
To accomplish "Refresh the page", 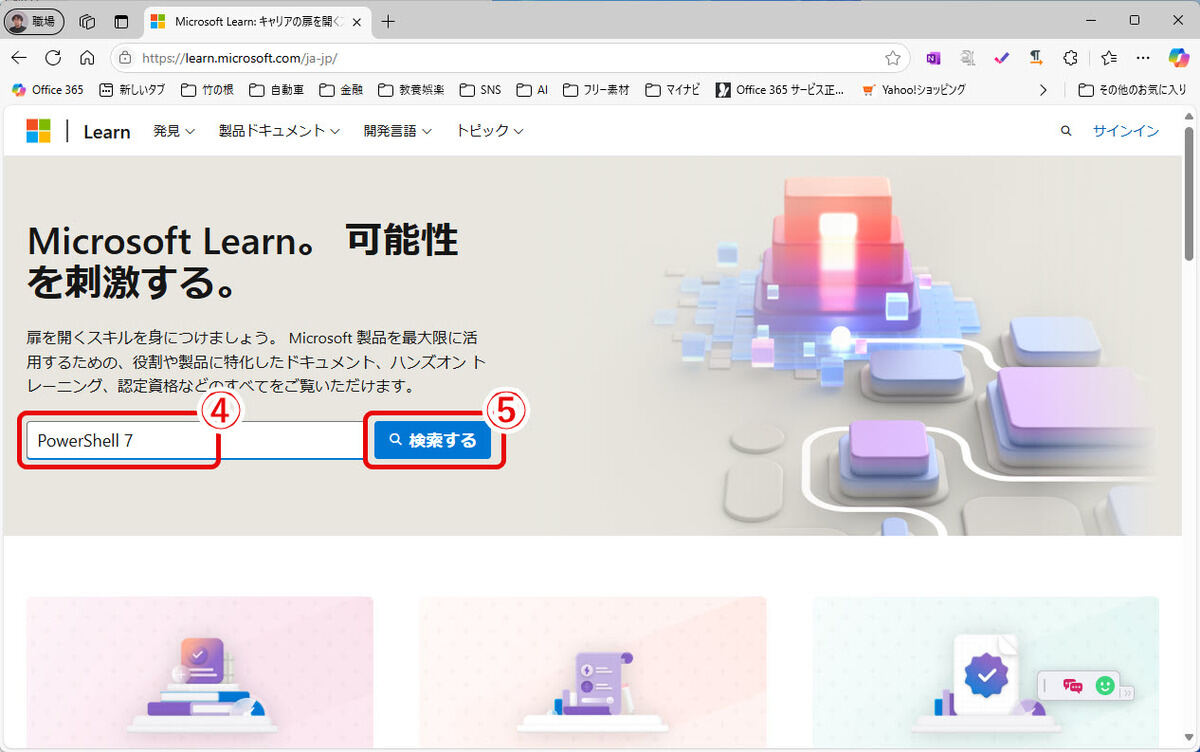I will point(53,57).
